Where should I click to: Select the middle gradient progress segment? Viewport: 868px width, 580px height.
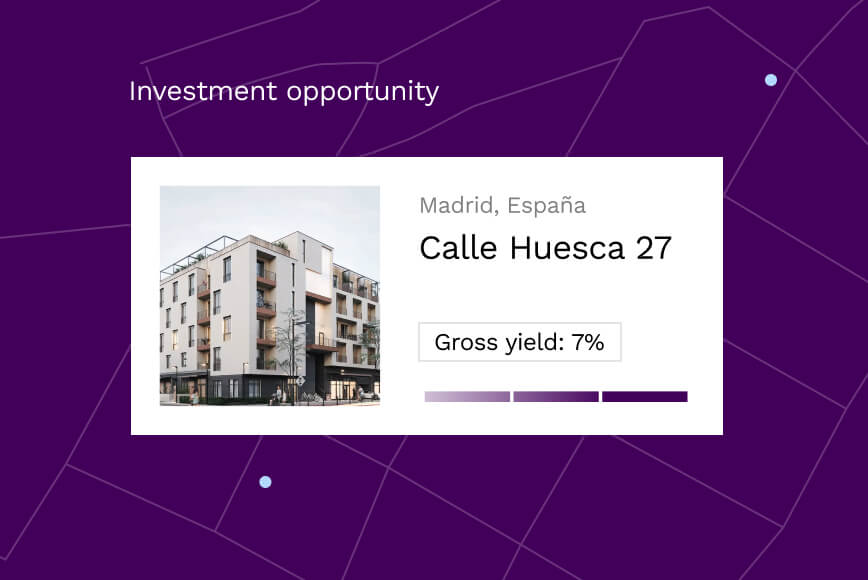click(x=556, y=396)
